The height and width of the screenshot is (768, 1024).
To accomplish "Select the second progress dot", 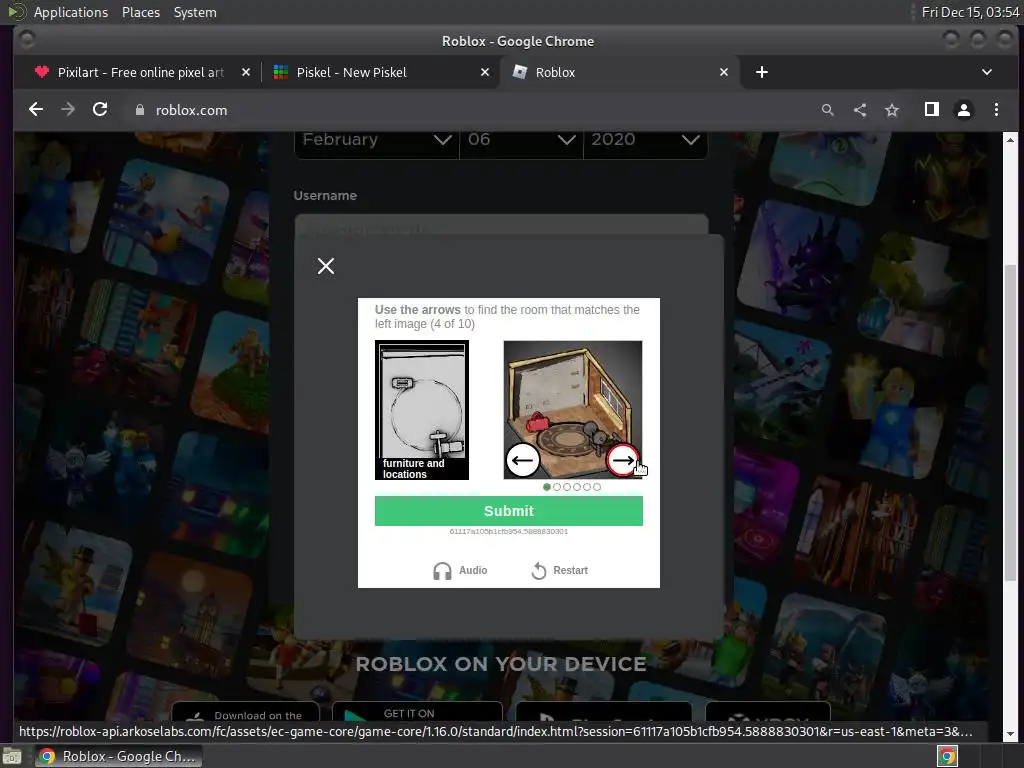I will [x=557, y=487].
